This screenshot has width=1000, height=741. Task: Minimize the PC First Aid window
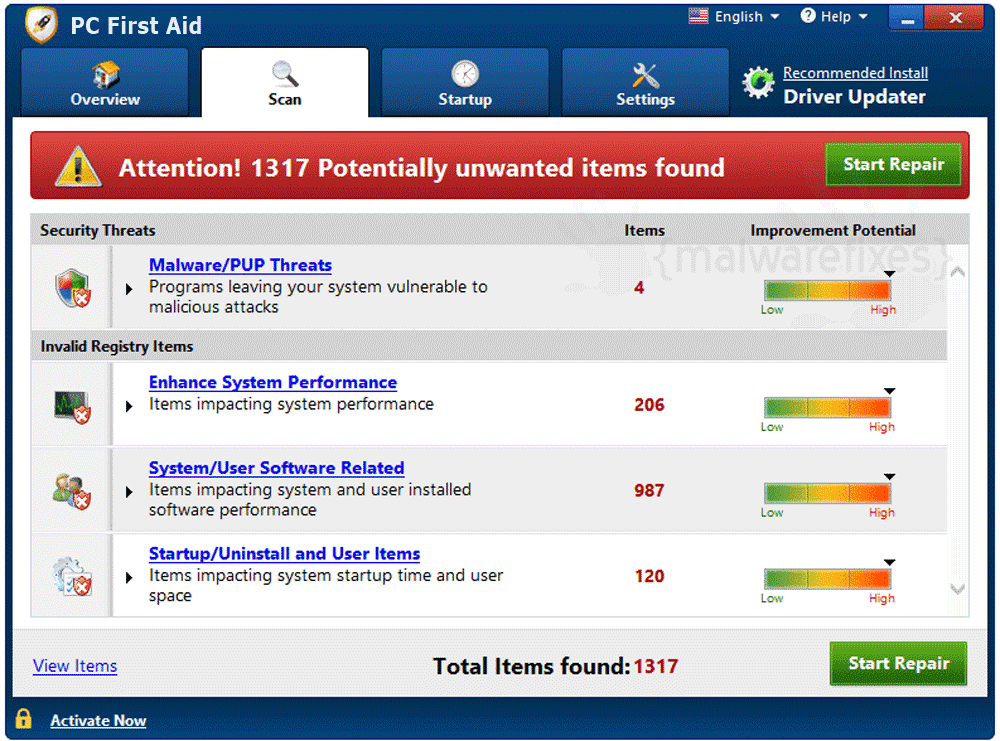906,17
